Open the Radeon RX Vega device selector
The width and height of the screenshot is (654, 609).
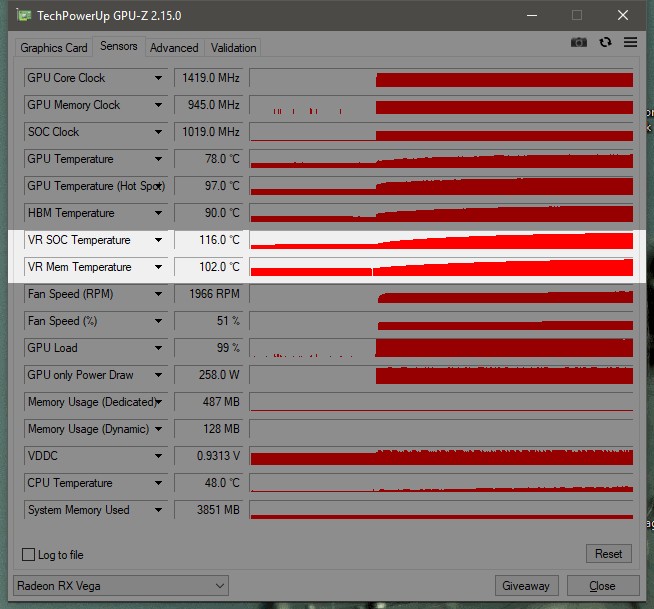coord(121,586)
